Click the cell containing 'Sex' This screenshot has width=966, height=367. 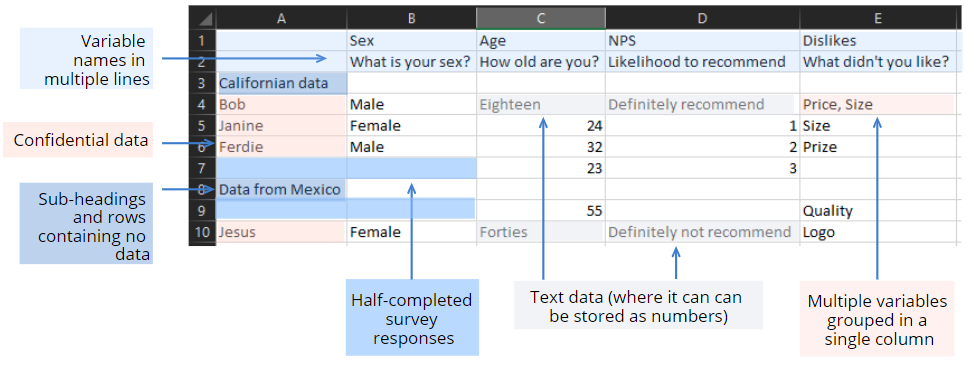tap(412, 41)
